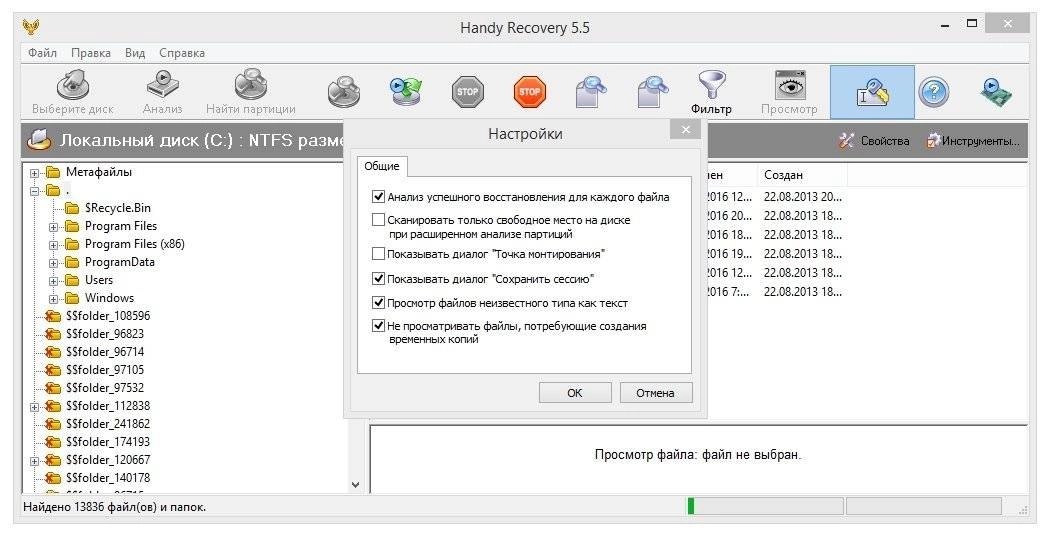Viewport: 1054px width, 543px height.
Task: Click the Выберите диск toolbar icon
Action: click(73, 86)
